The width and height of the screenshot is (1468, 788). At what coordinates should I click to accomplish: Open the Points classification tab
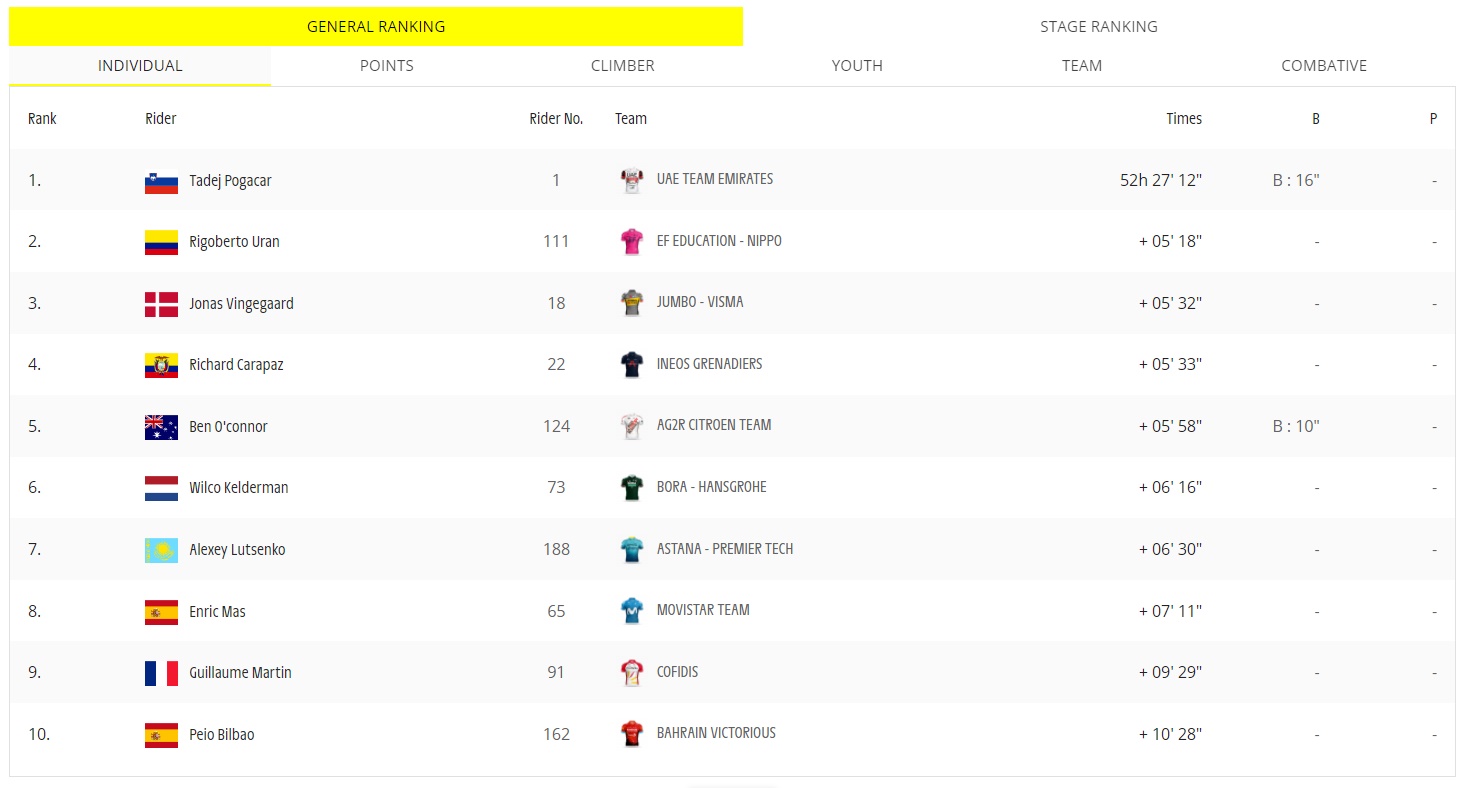(387, 66)
